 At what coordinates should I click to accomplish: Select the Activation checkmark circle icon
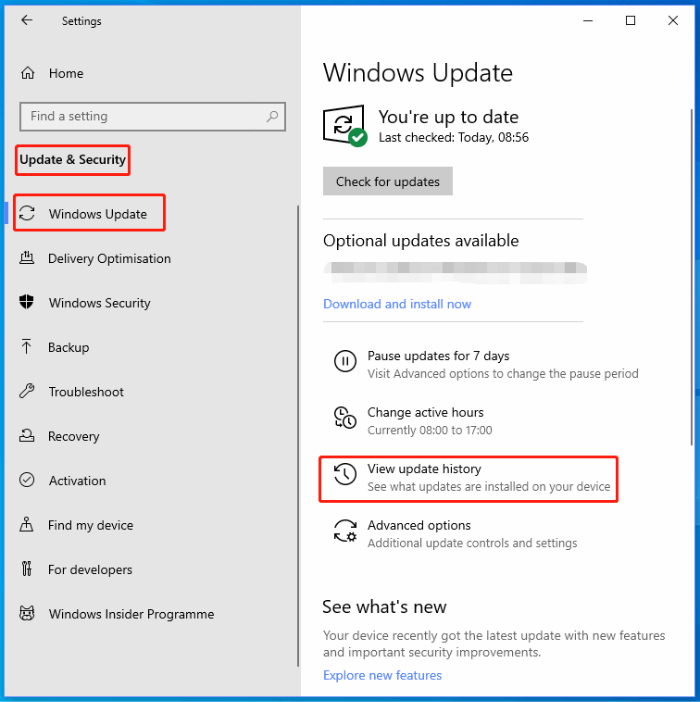point(27,480)
